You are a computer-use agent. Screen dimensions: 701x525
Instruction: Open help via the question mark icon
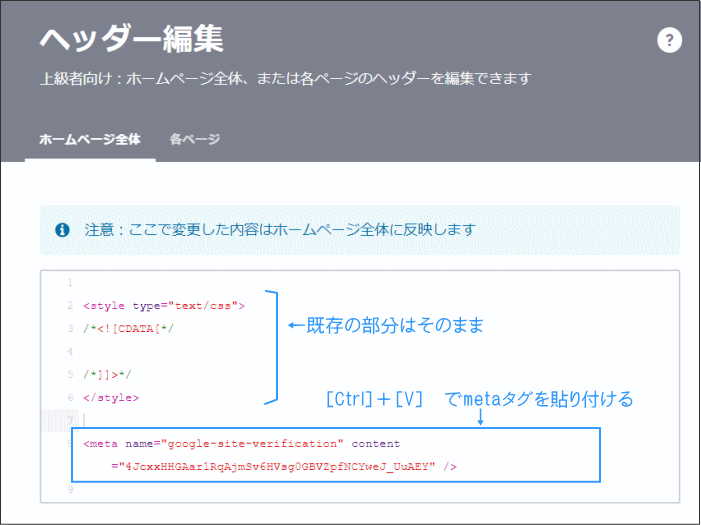(x=669, y=40)
